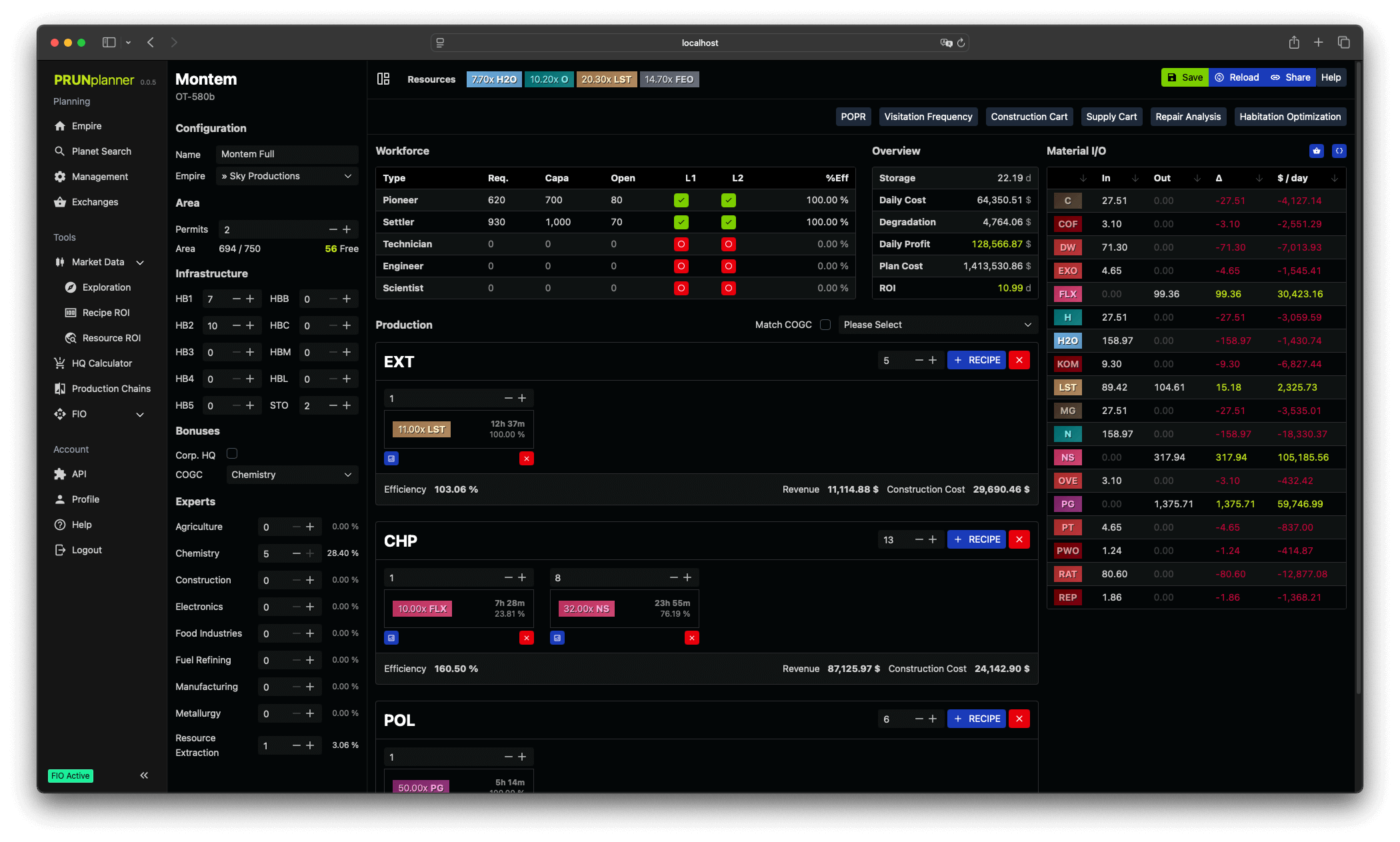1400x842 pixels.
Task: Collapse the sidebar with the double-chevron icon
Action: pos(144,775)
